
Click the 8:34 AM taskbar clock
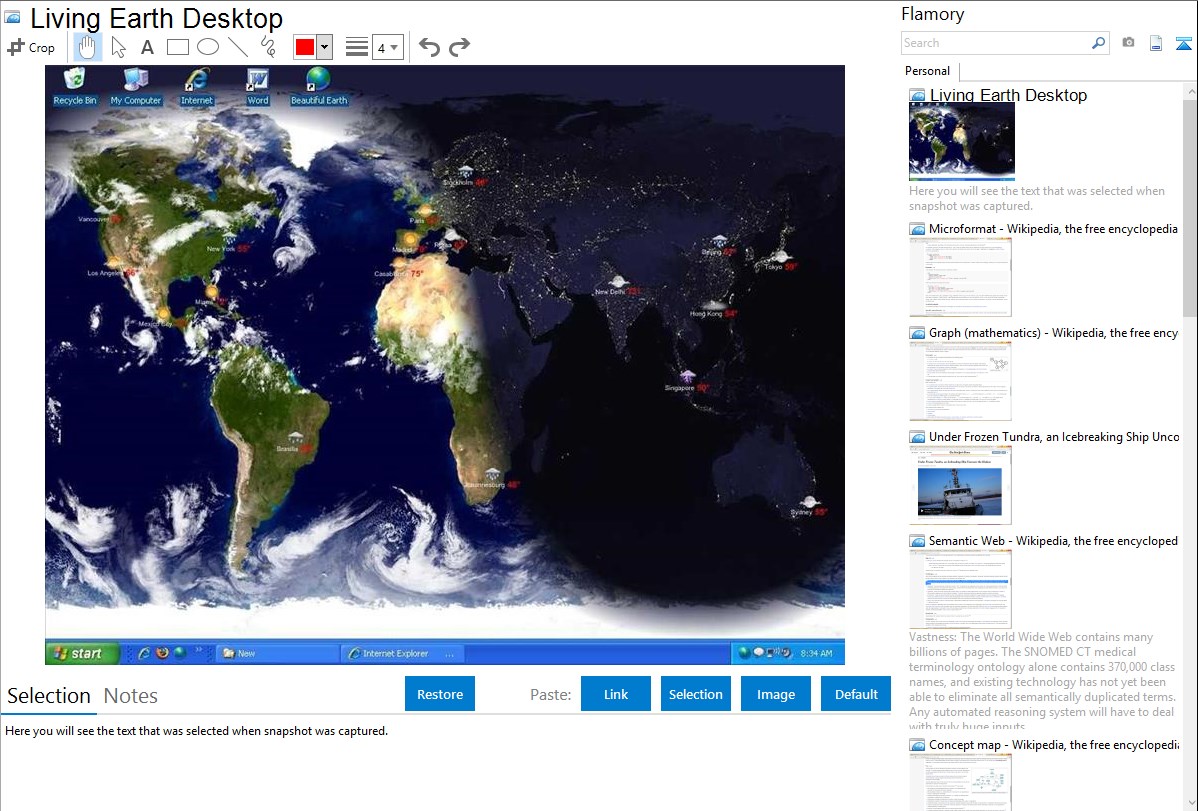pyautogui.click(x=817, y=654)
